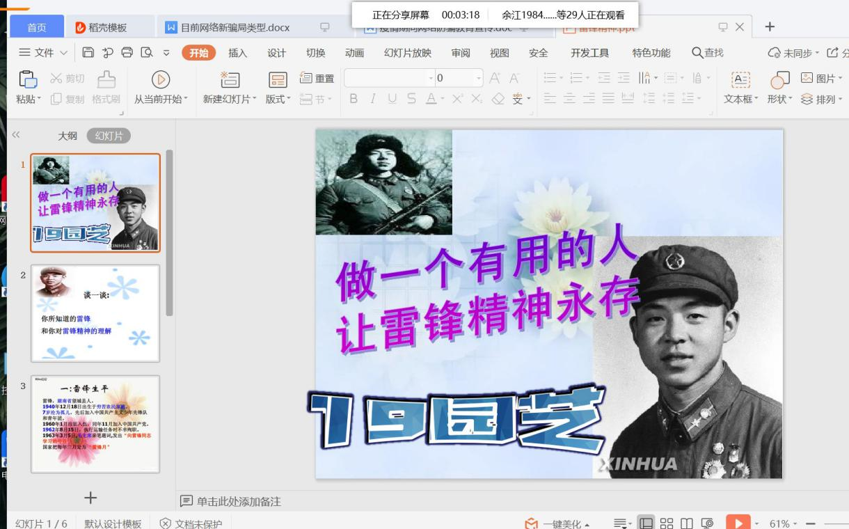Click the Shapes (形状) icon

780,80
